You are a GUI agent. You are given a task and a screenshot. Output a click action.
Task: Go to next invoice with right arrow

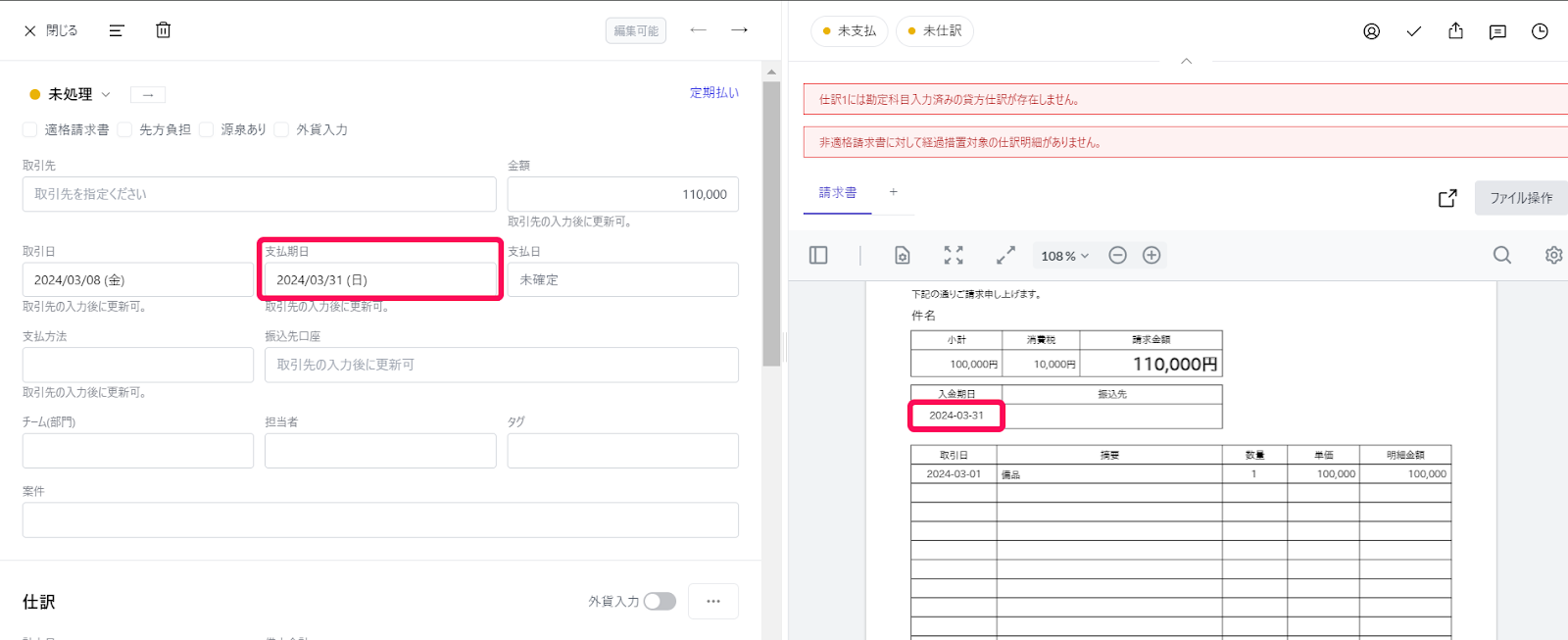coord(740,30)
